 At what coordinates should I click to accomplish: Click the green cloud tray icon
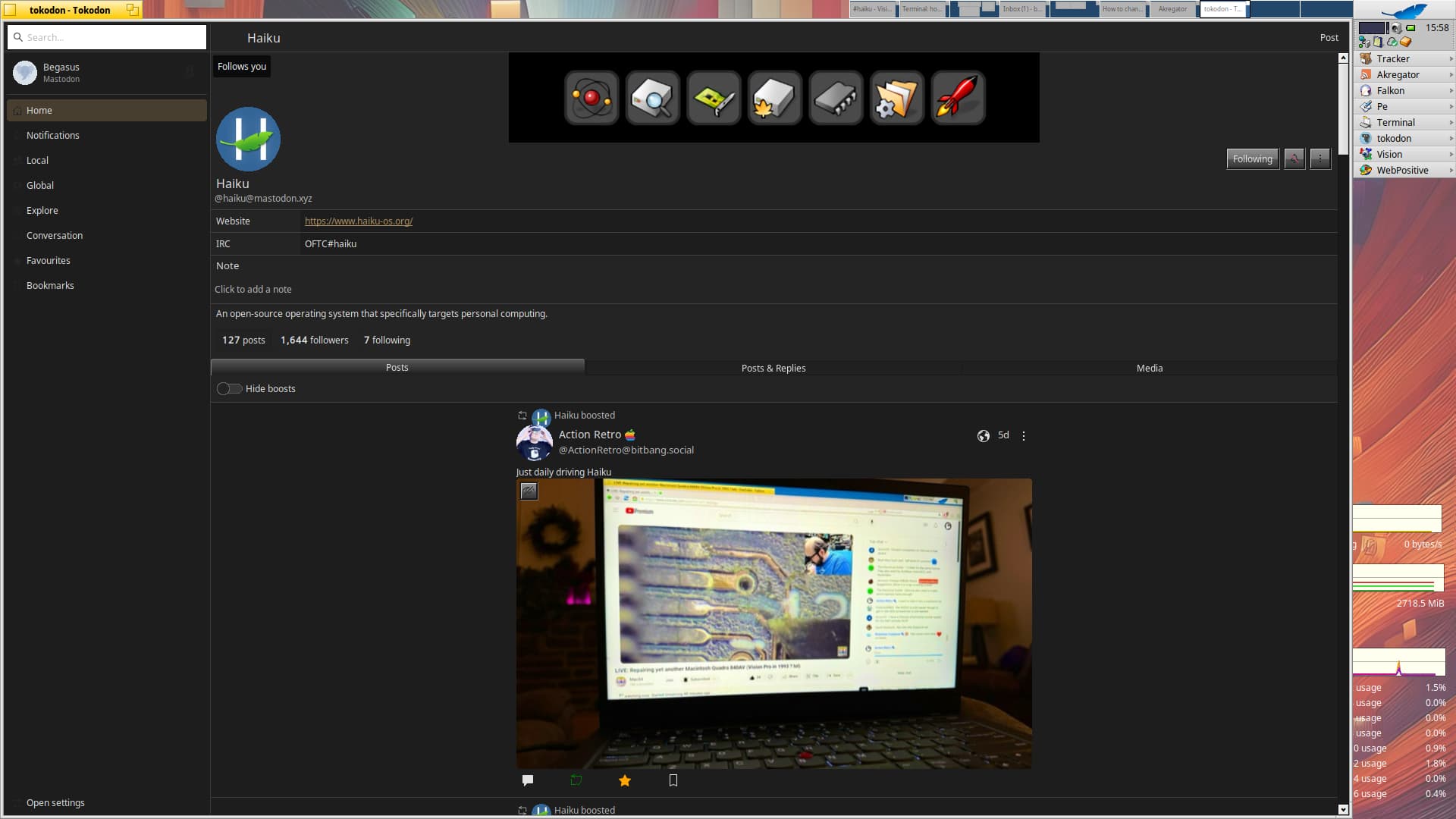point(1392,42)
